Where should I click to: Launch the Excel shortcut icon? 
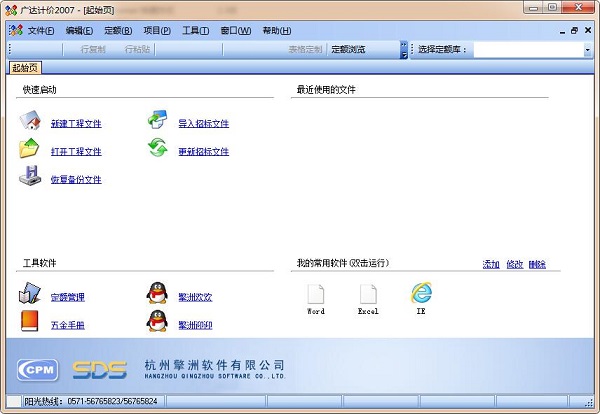(x=368, y=294)
